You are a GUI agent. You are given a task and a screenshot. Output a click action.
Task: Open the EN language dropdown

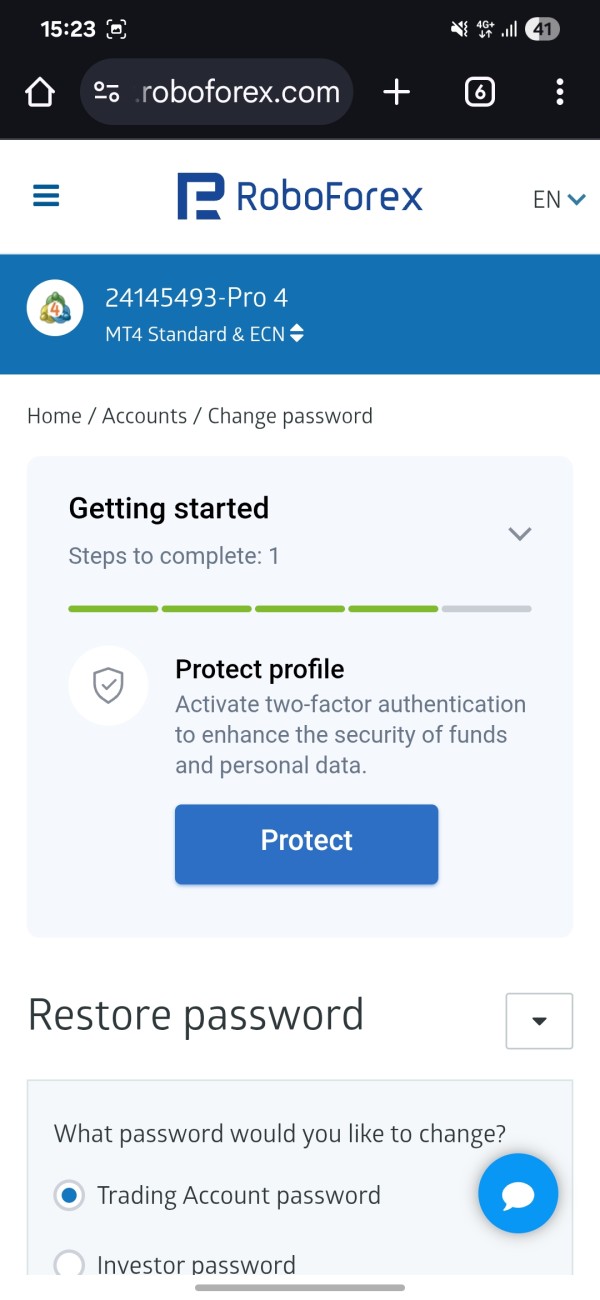point(558,199)
